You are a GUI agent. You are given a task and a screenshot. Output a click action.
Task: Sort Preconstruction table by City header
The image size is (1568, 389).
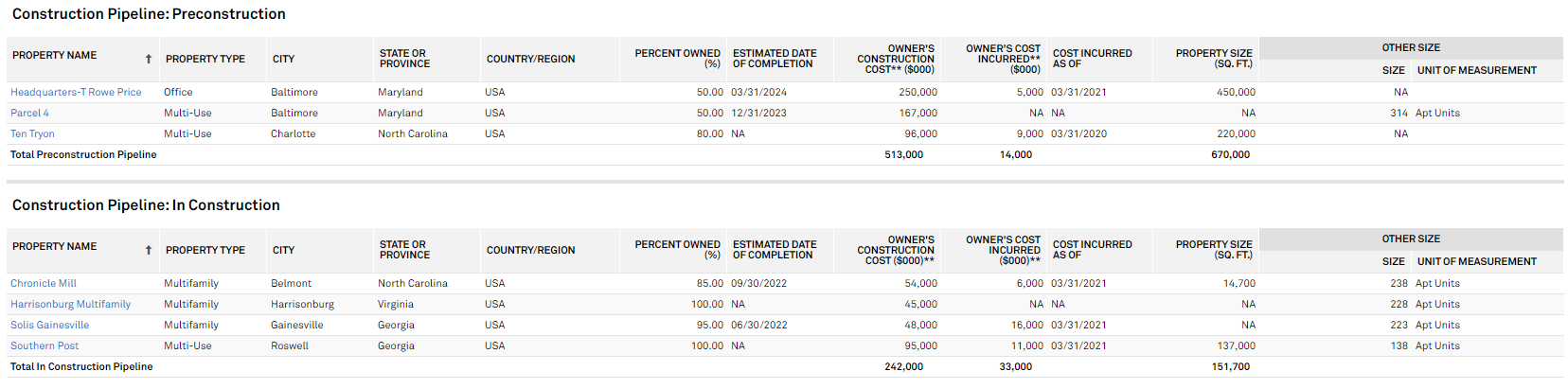(x=283, y=59)
